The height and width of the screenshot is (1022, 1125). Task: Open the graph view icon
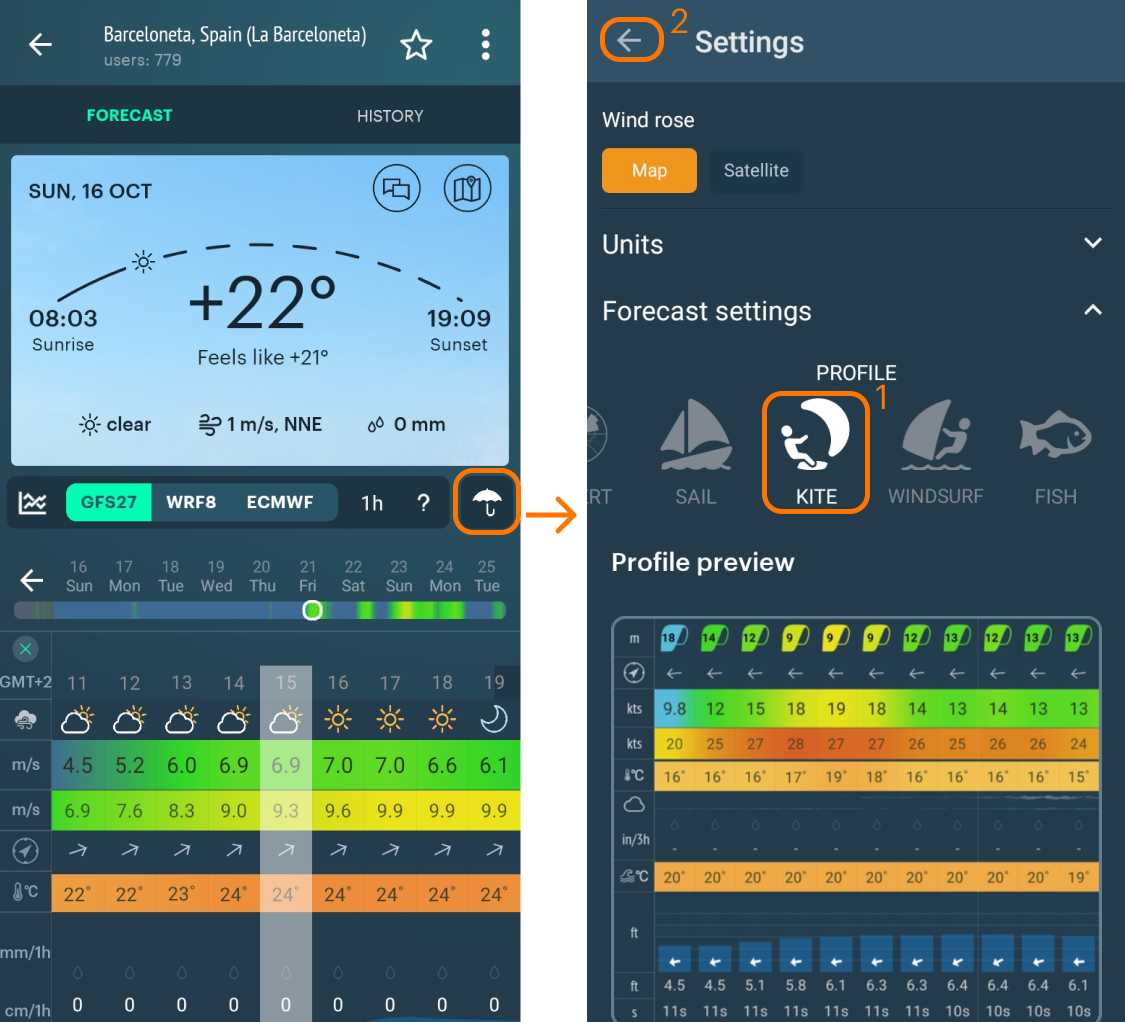(34, 503)
